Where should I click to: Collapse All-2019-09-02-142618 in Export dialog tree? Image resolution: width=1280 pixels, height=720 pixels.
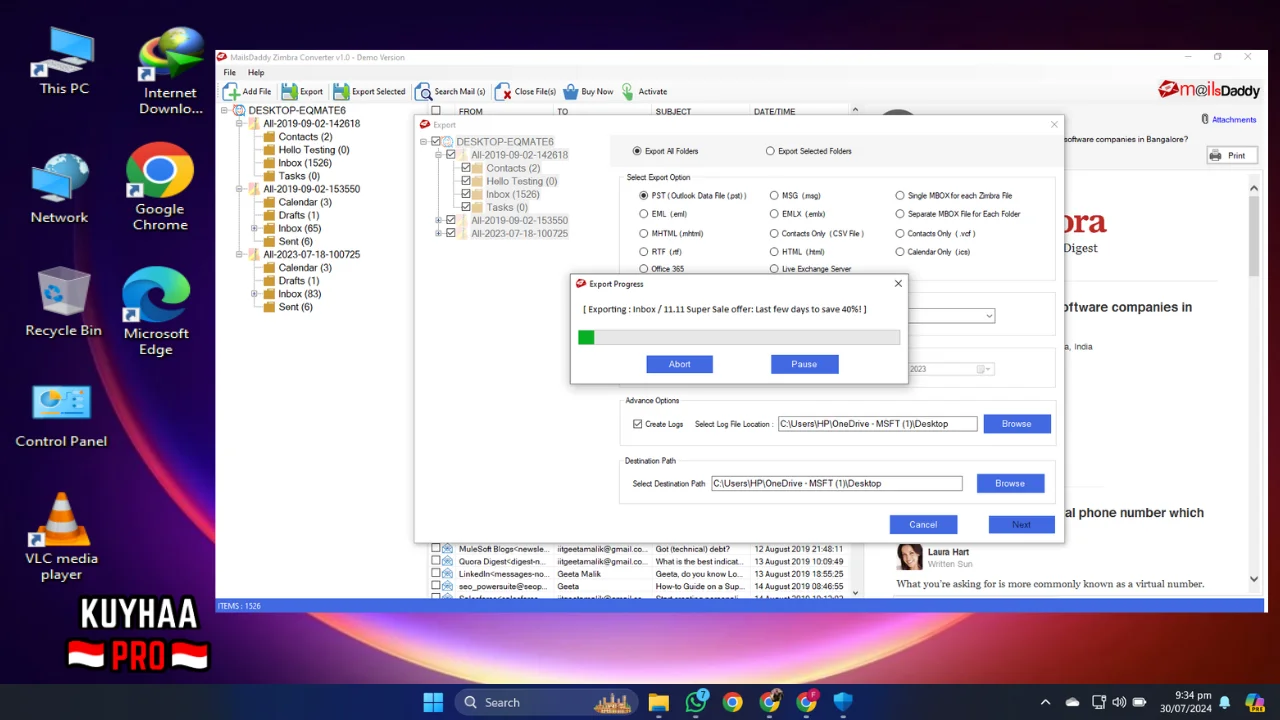[439, 155]
